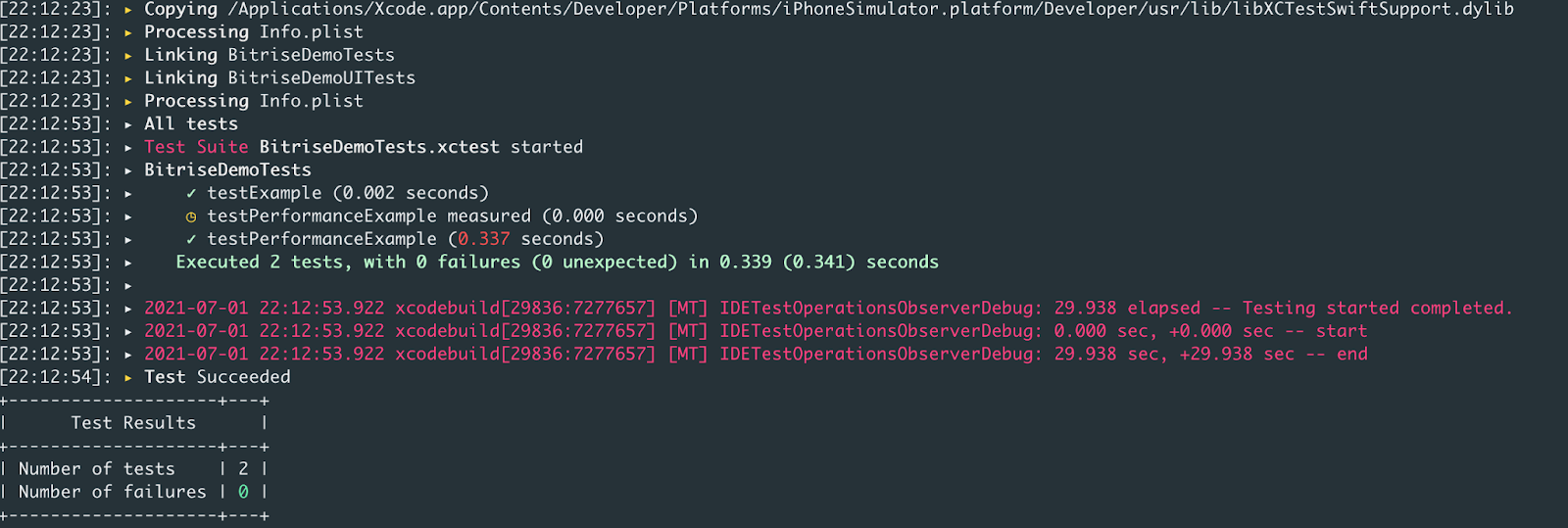Click the arrow before Executed 2 tests line
The height and width of the screenshot is (528, 1568).
pos(128,263)
